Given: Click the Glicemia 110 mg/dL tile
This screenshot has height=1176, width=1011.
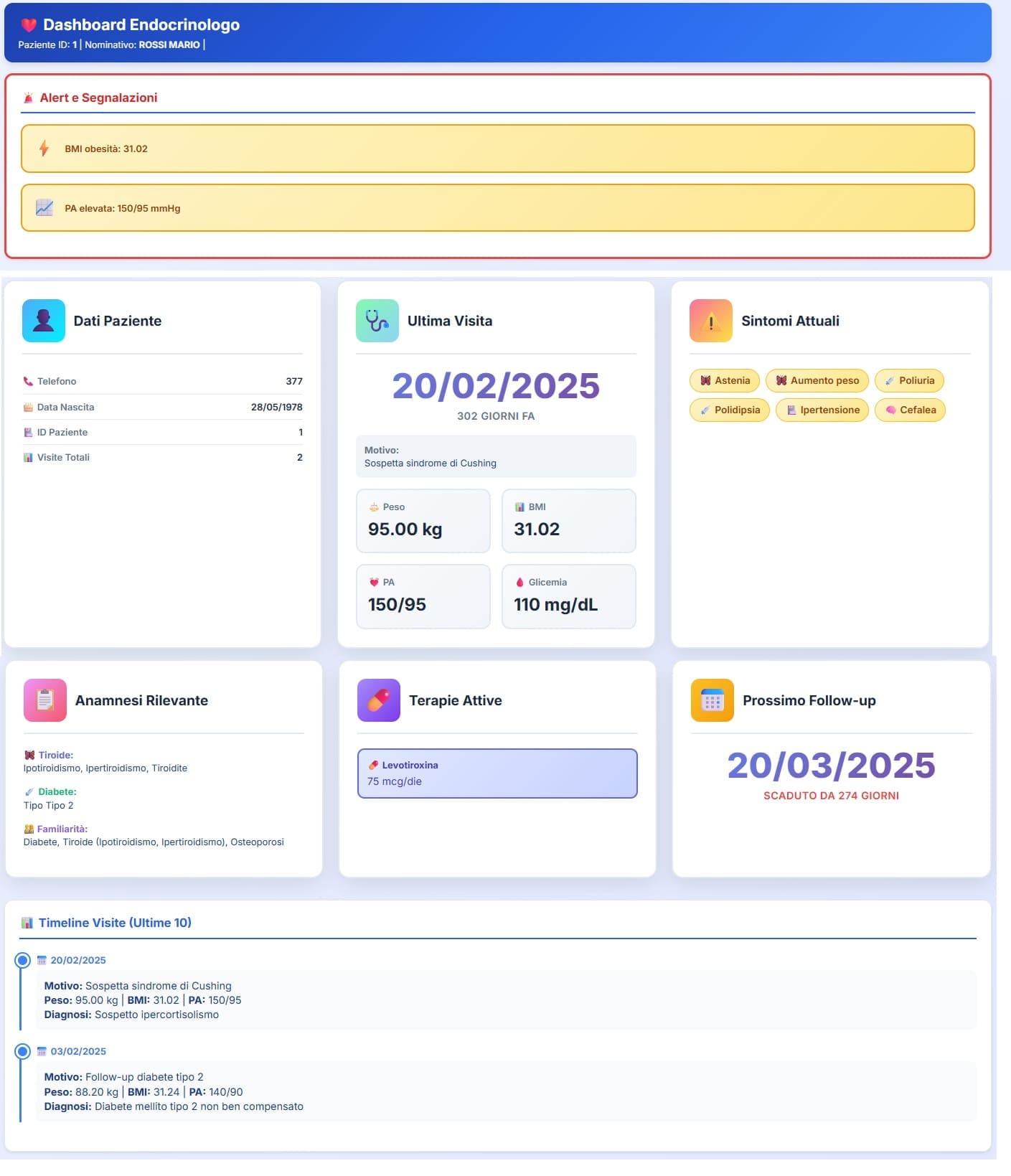Looking at the screenshot, I should (569, 596).
